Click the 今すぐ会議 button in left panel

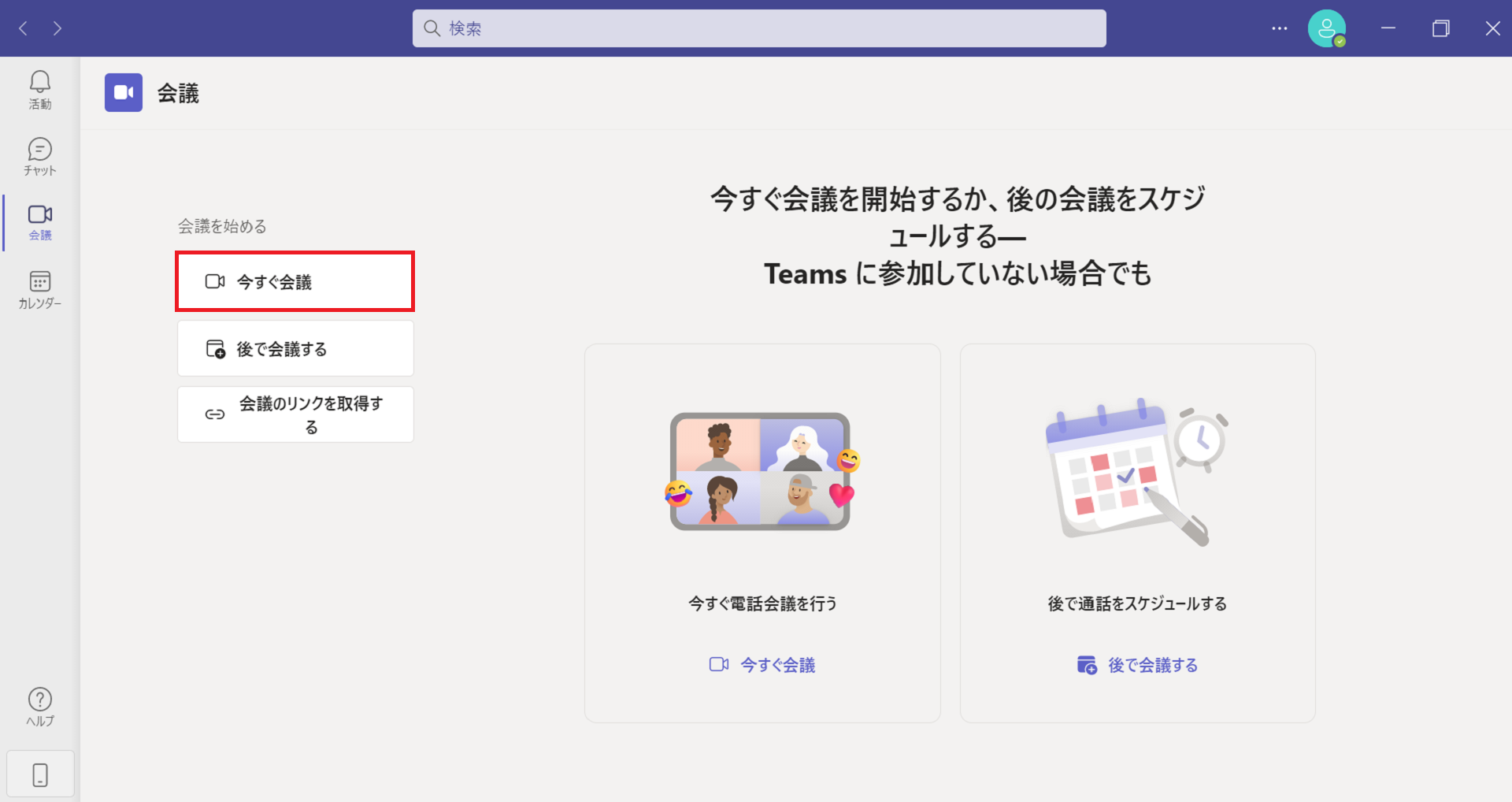tap(295, 281)
